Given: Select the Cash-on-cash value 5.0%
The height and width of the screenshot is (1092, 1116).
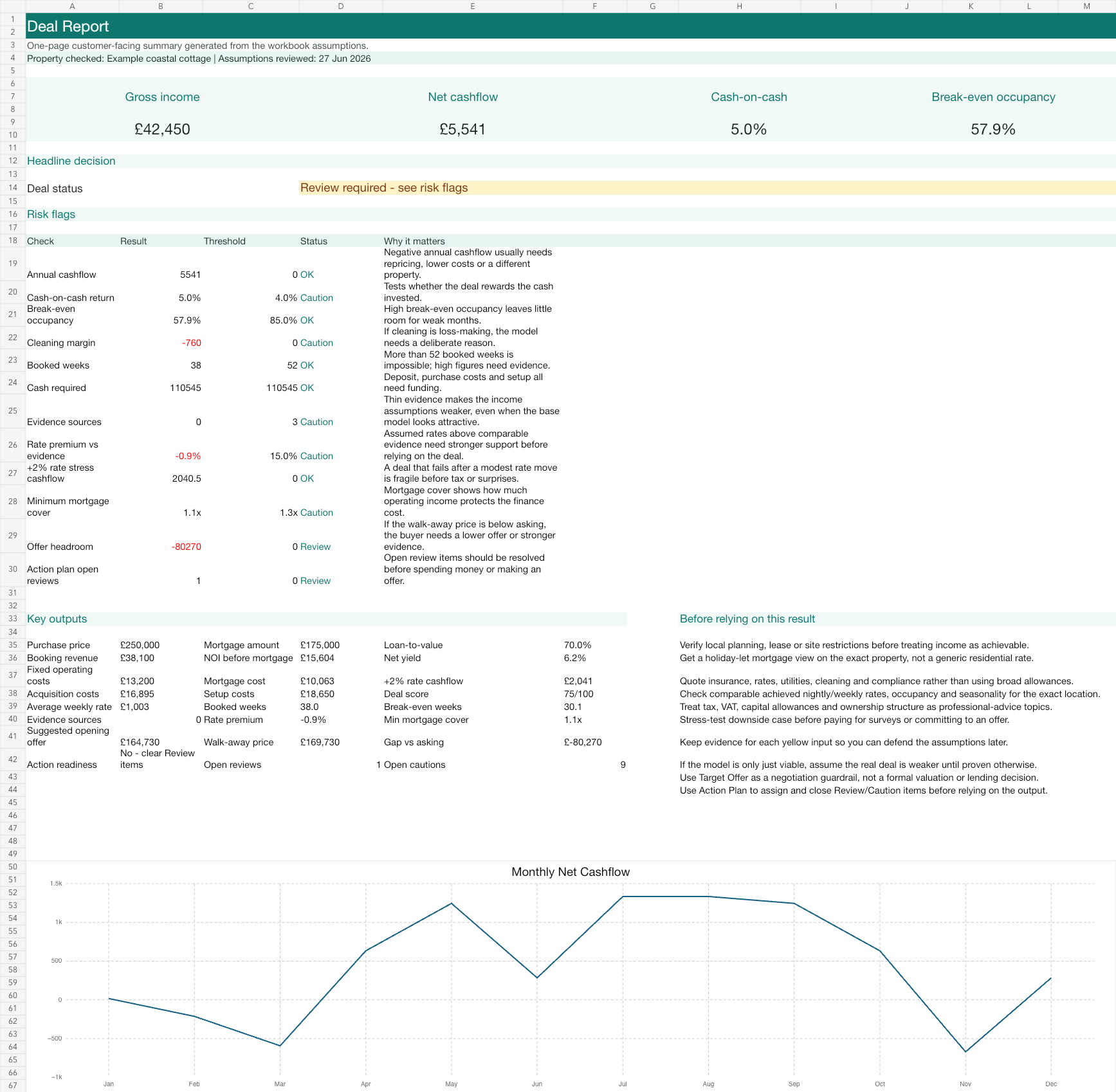Looking at the screenshot, I should [x=749, y=129].
